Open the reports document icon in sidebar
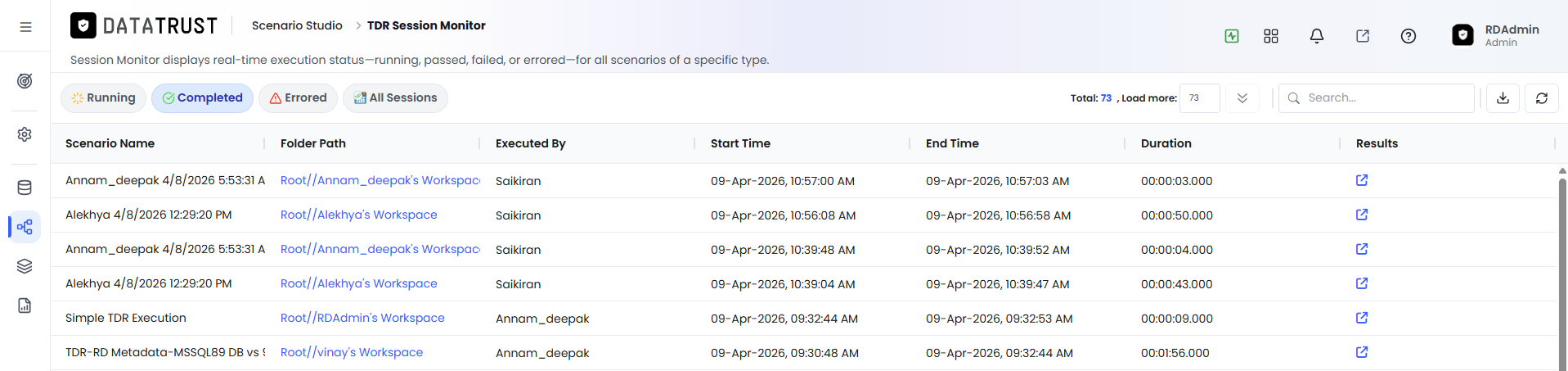 point(25,305)
